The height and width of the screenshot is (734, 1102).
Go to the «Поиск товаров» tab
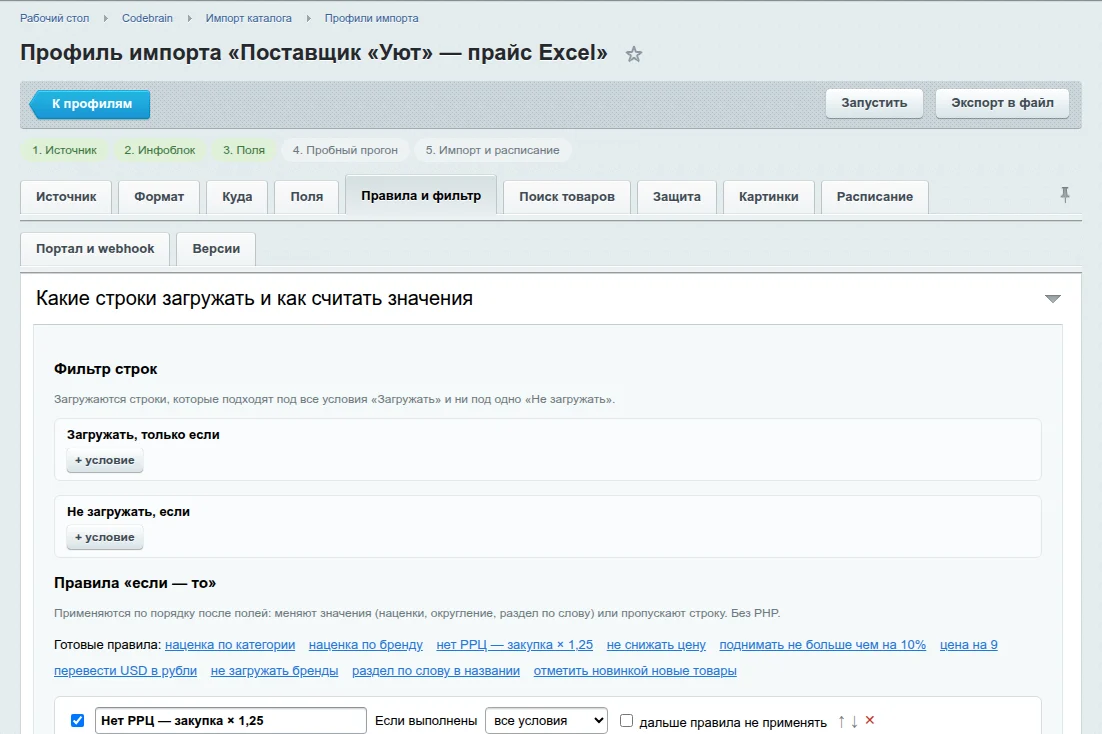566,197
